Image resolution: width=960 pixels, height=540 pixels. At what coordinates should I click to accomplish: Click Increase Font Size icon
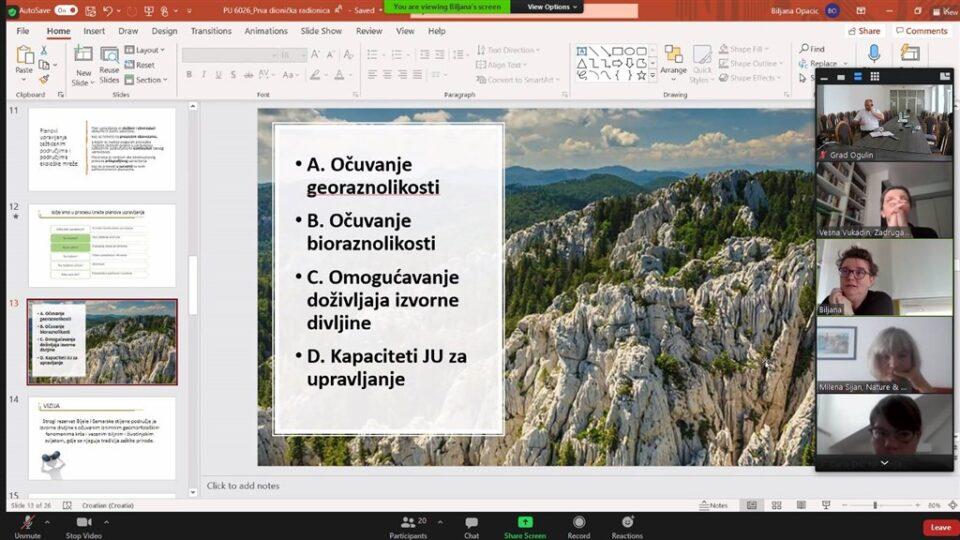coord(315,54)
